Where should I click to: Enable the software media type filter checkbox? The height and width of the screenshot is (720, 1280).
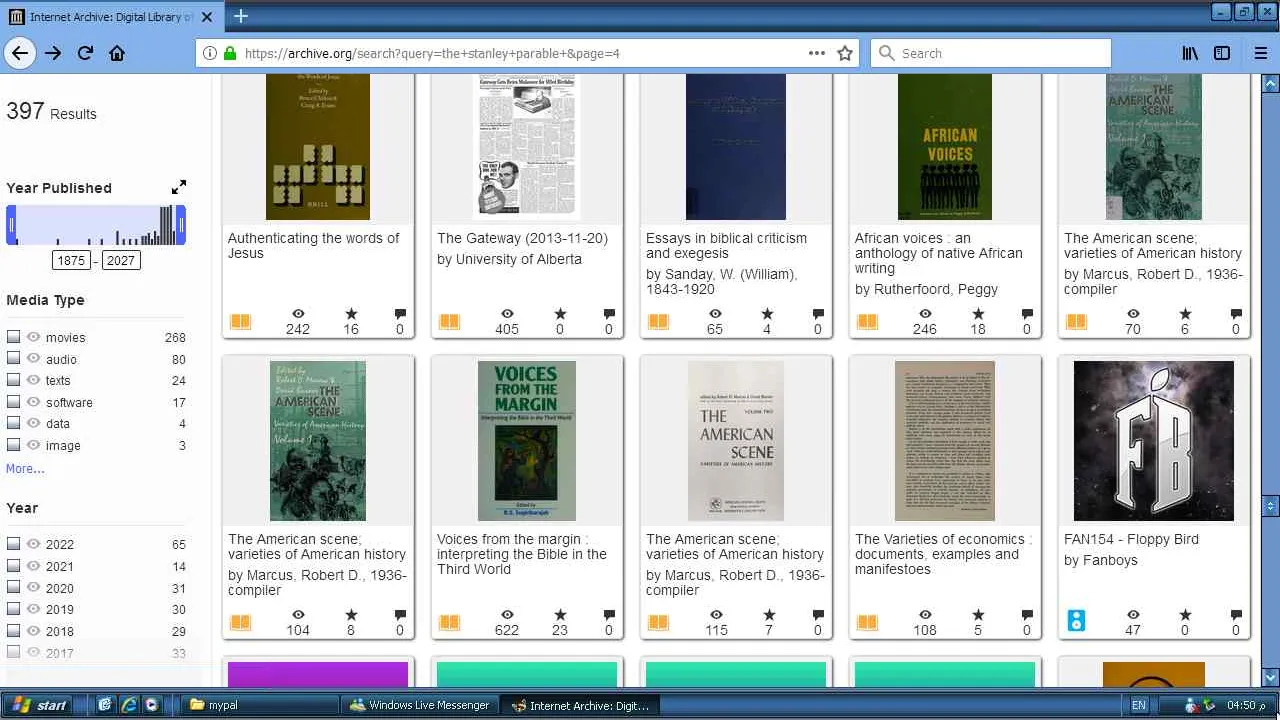tap(13, 402)
